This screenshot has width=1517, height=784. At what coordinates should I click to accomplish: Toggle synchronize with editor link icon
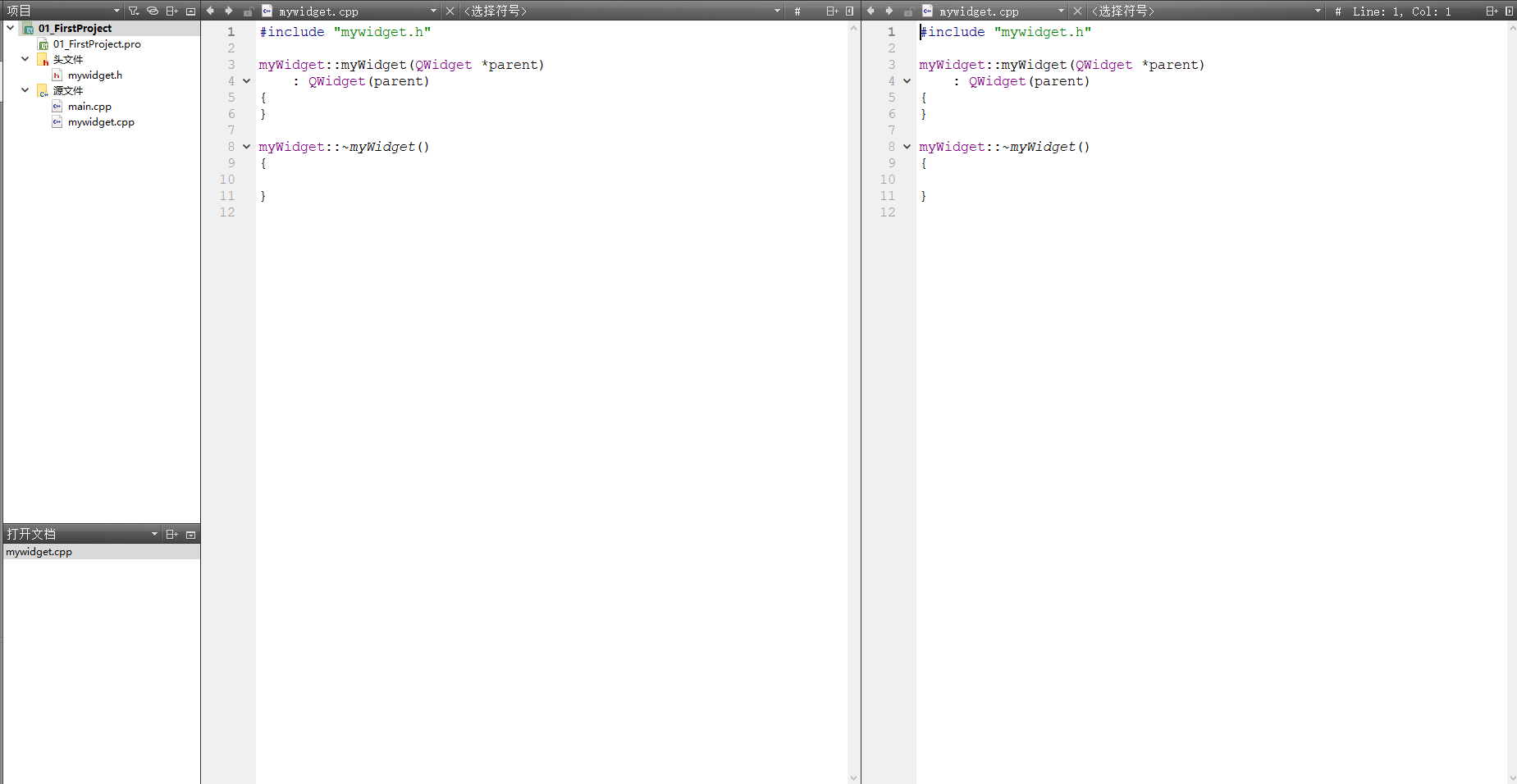tap(153, 11)
